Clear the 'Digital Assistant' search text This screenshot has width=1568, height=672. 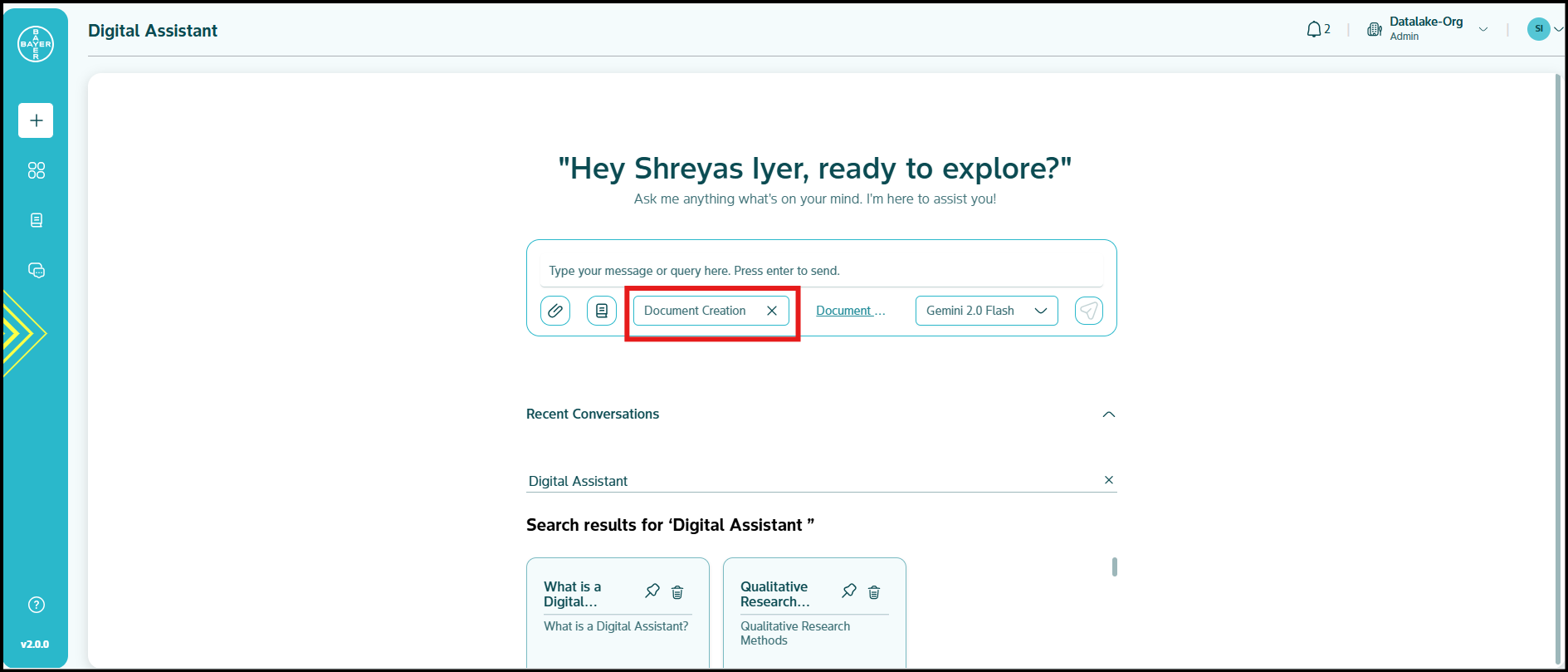tap(1108, 480)
